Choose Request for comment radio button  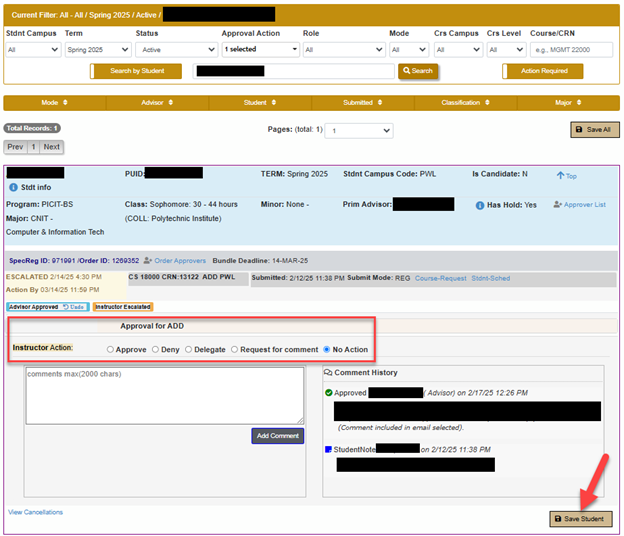235,349
